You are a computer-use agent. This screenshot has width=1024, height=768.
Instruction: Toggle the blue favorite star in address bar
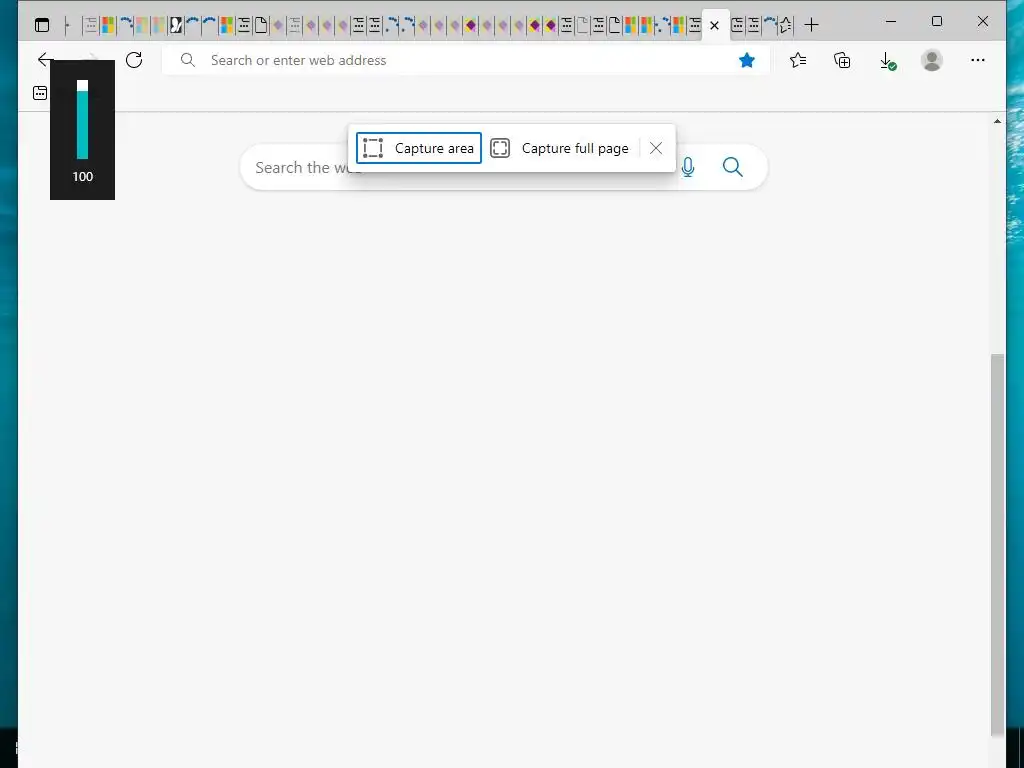coord(746,60)
